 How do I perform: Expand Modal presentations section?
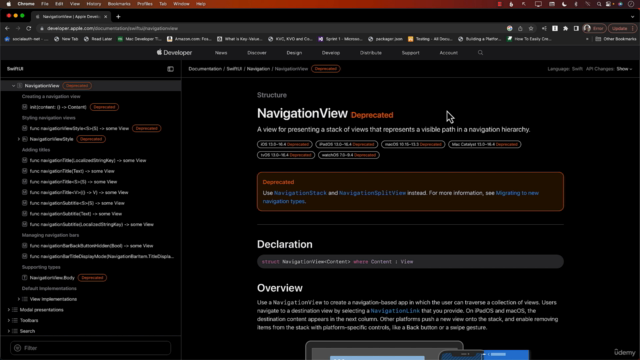tap(9, 310)
